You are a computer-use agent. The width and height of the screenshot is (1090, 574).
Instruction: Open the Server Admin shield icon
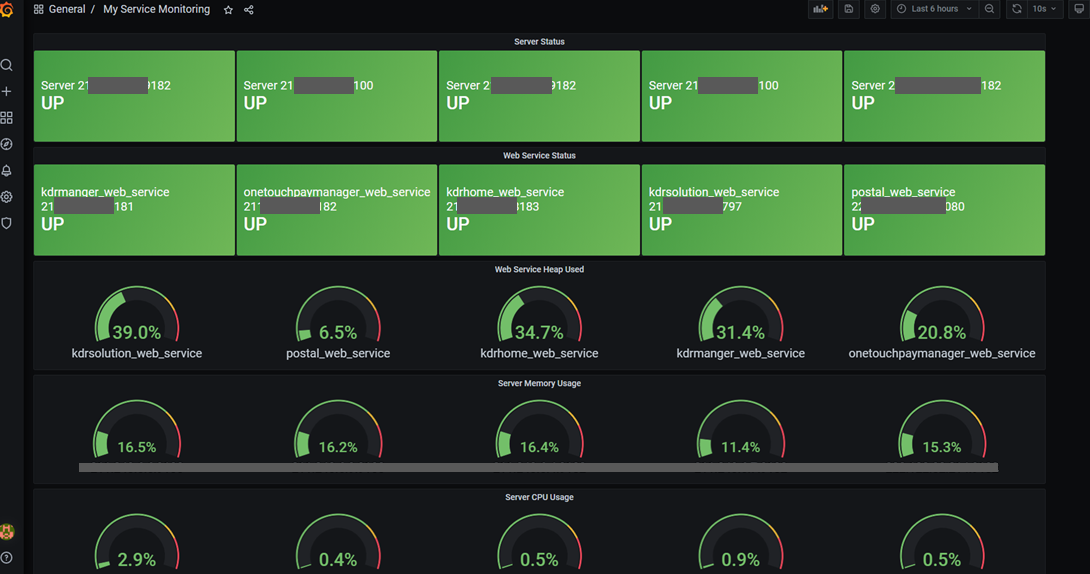[x=7, y=224]
